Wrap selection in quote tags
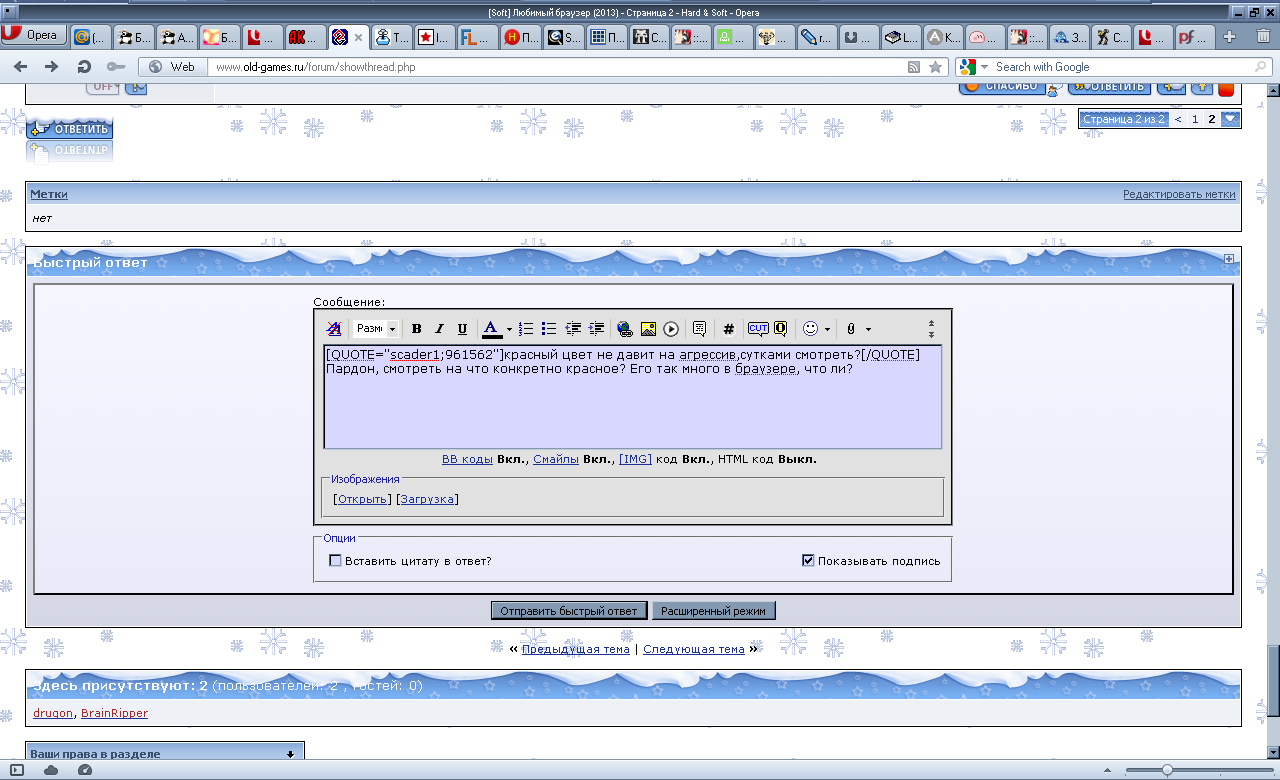The width and height of the screenshot is (1280, 780). point(700,329)
